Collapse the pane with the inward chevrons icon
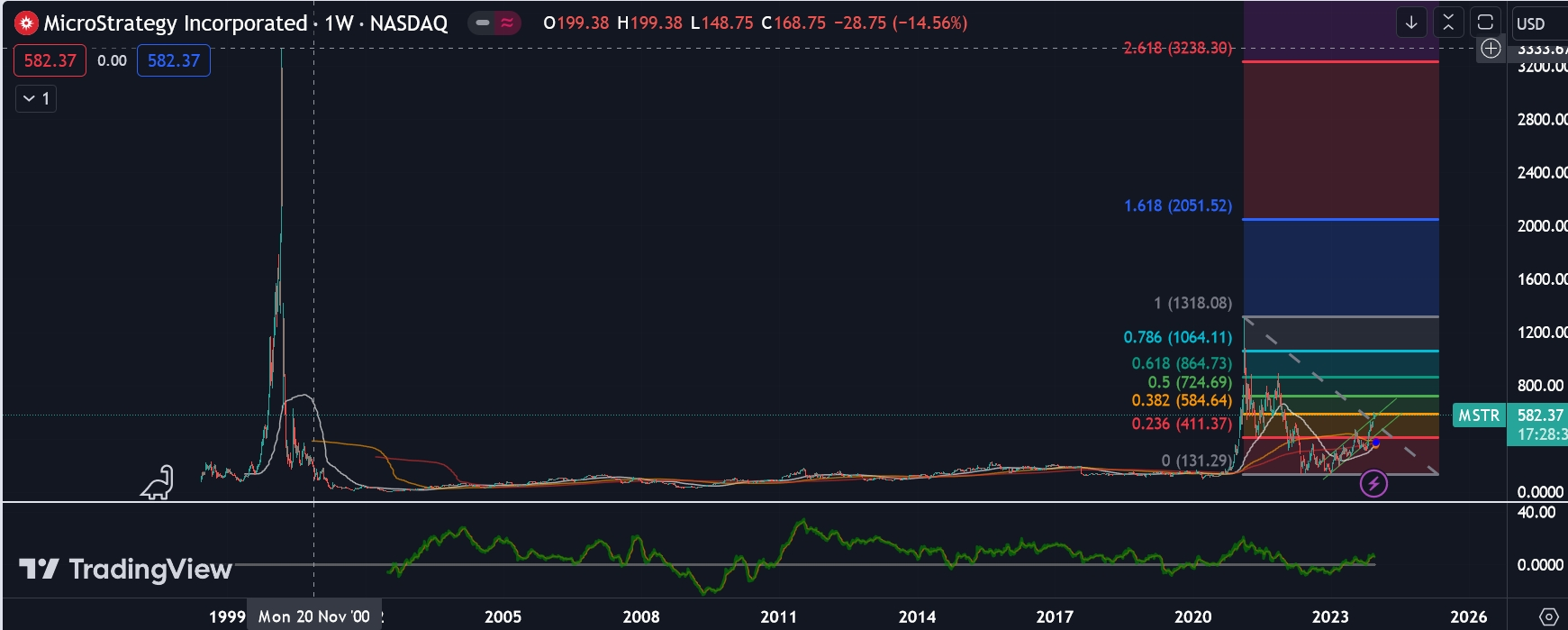Viewport: 1568px width, 630px height. (x=1448, y=23)
